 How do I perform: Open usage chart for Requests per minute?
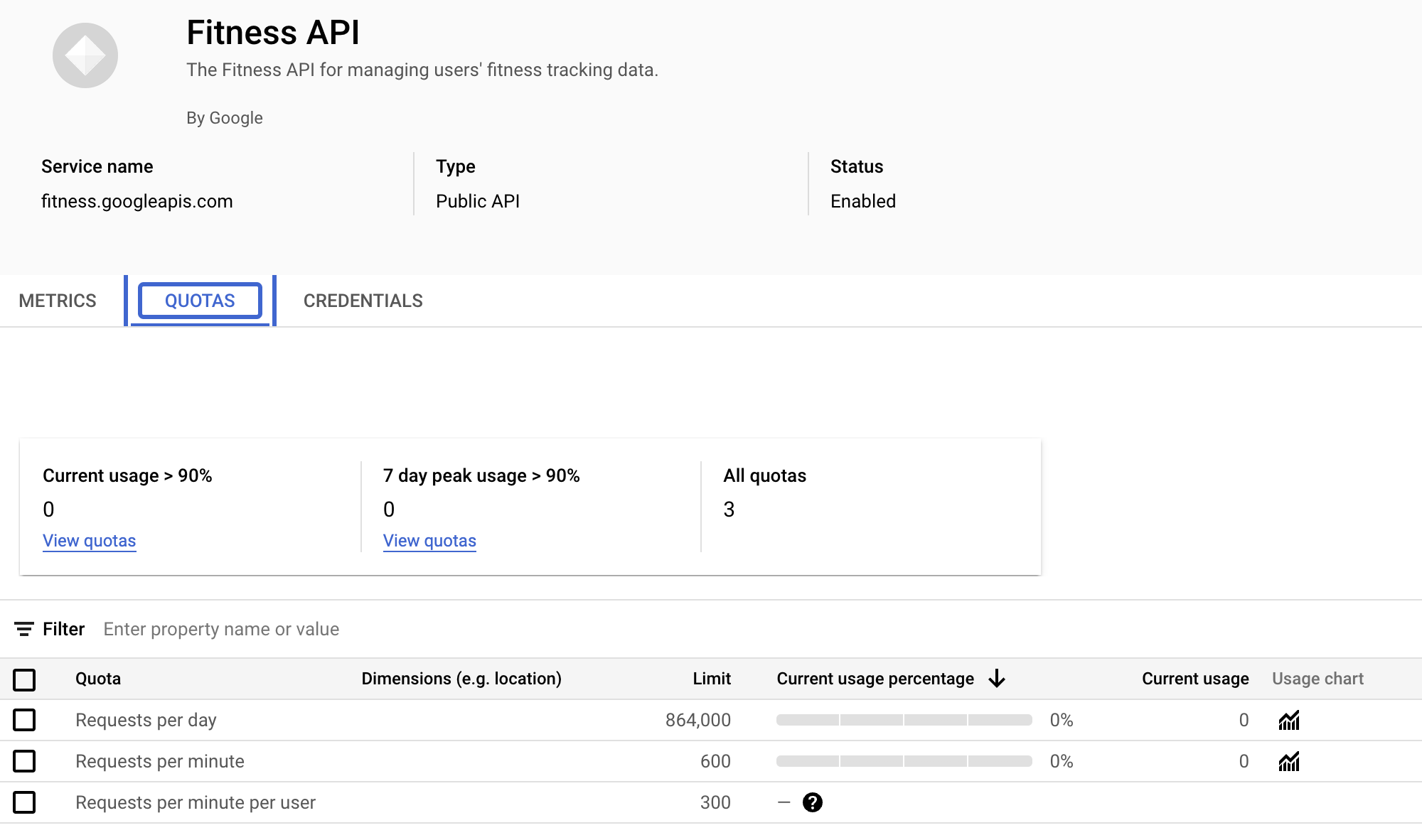[1288, 761]
